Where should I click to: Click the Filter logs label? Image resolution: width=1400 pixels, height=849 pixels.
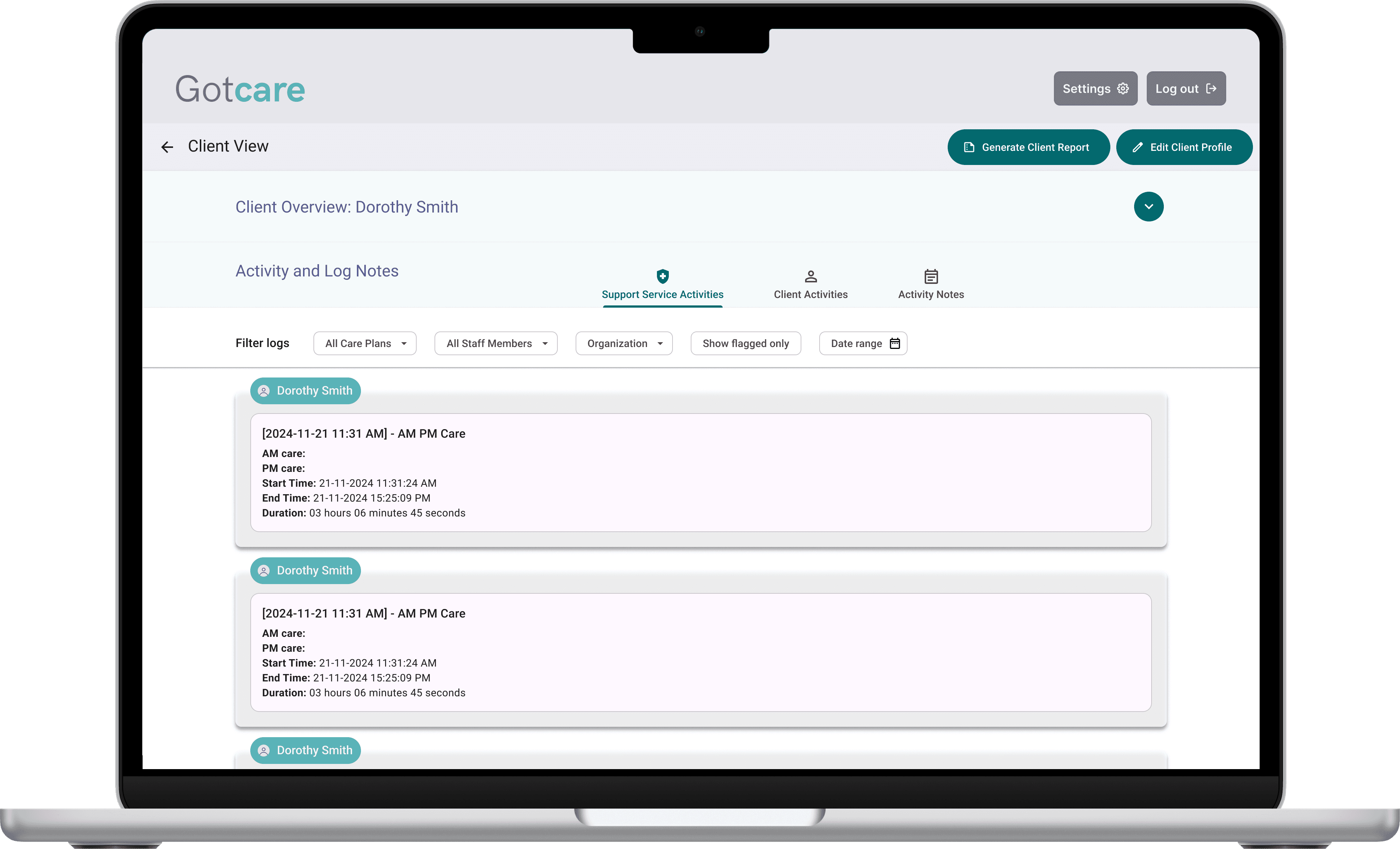pyautogui.click(x=263, y=343)
